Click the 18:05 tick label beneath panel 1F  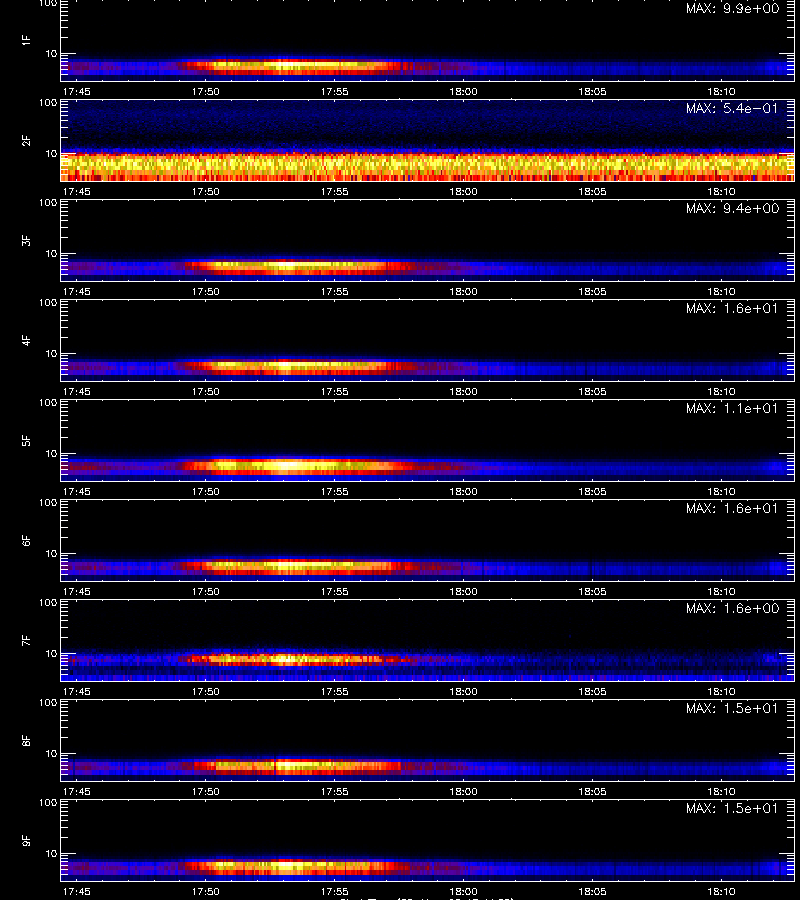pyautogui.click(x=592, y=92)
